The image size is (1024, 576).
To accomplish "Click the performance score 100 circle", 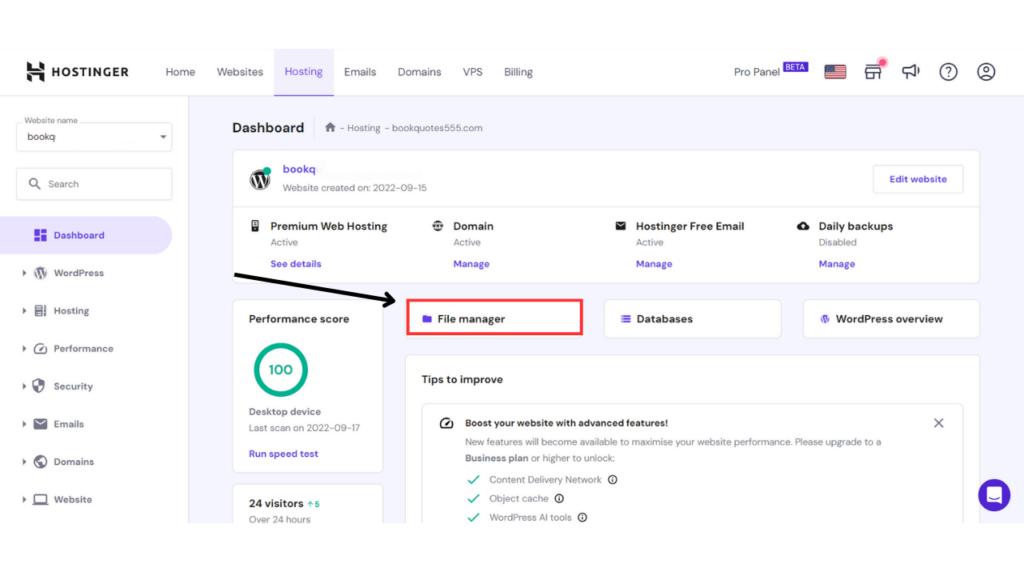I will point(281,370).
